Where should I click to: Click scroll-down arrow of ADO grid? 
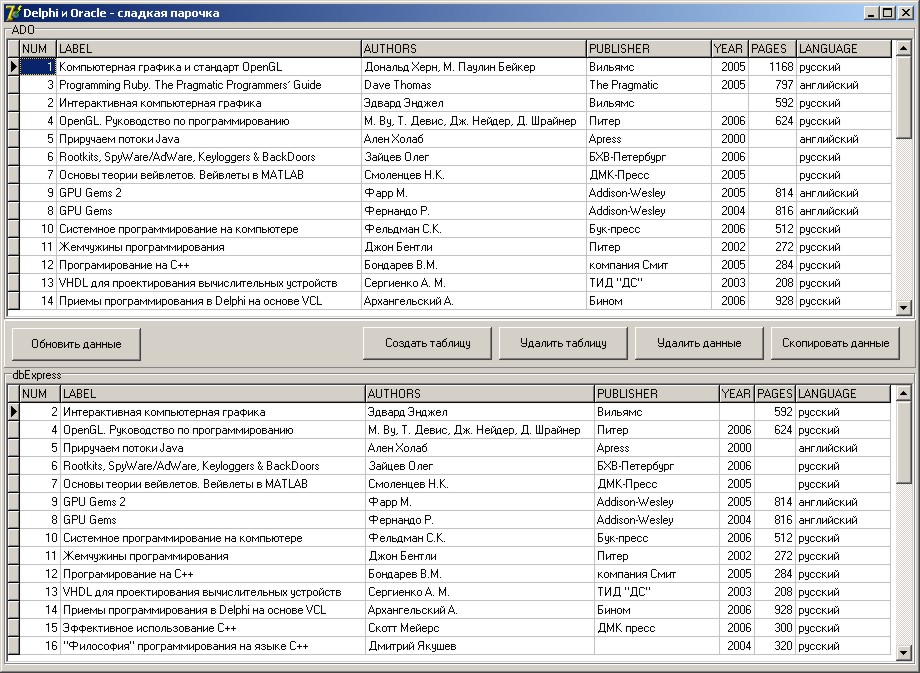tap(903, 307)
